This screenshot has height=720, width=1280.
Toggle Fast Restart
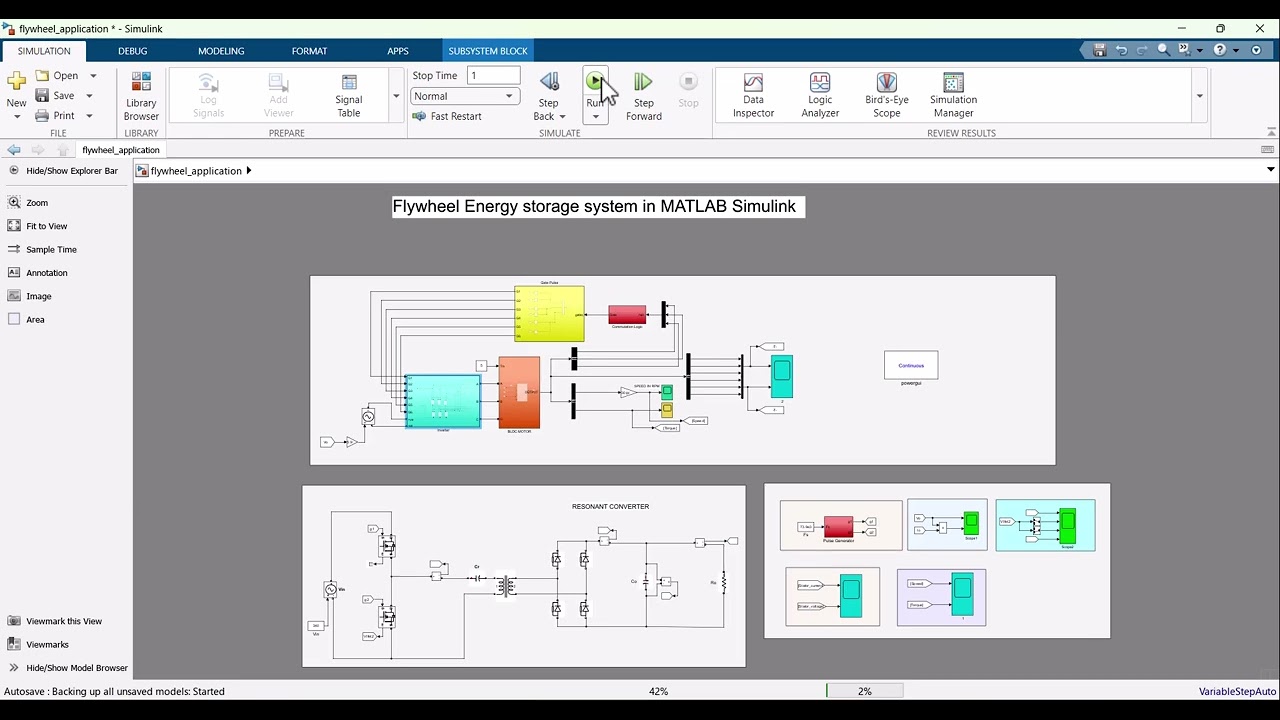[x=447, y=116]
